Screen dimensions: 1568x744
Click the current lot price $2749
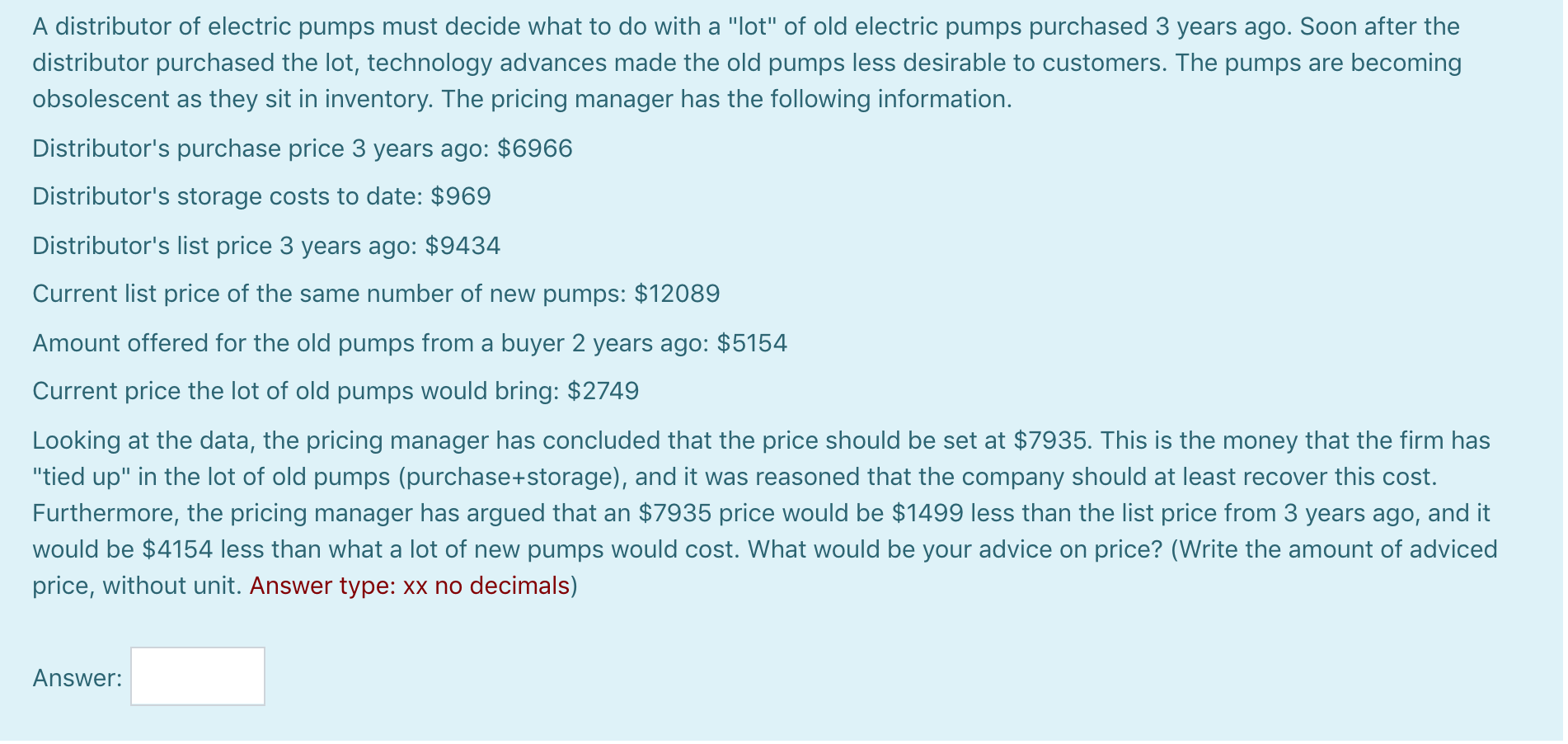(604, 391)
